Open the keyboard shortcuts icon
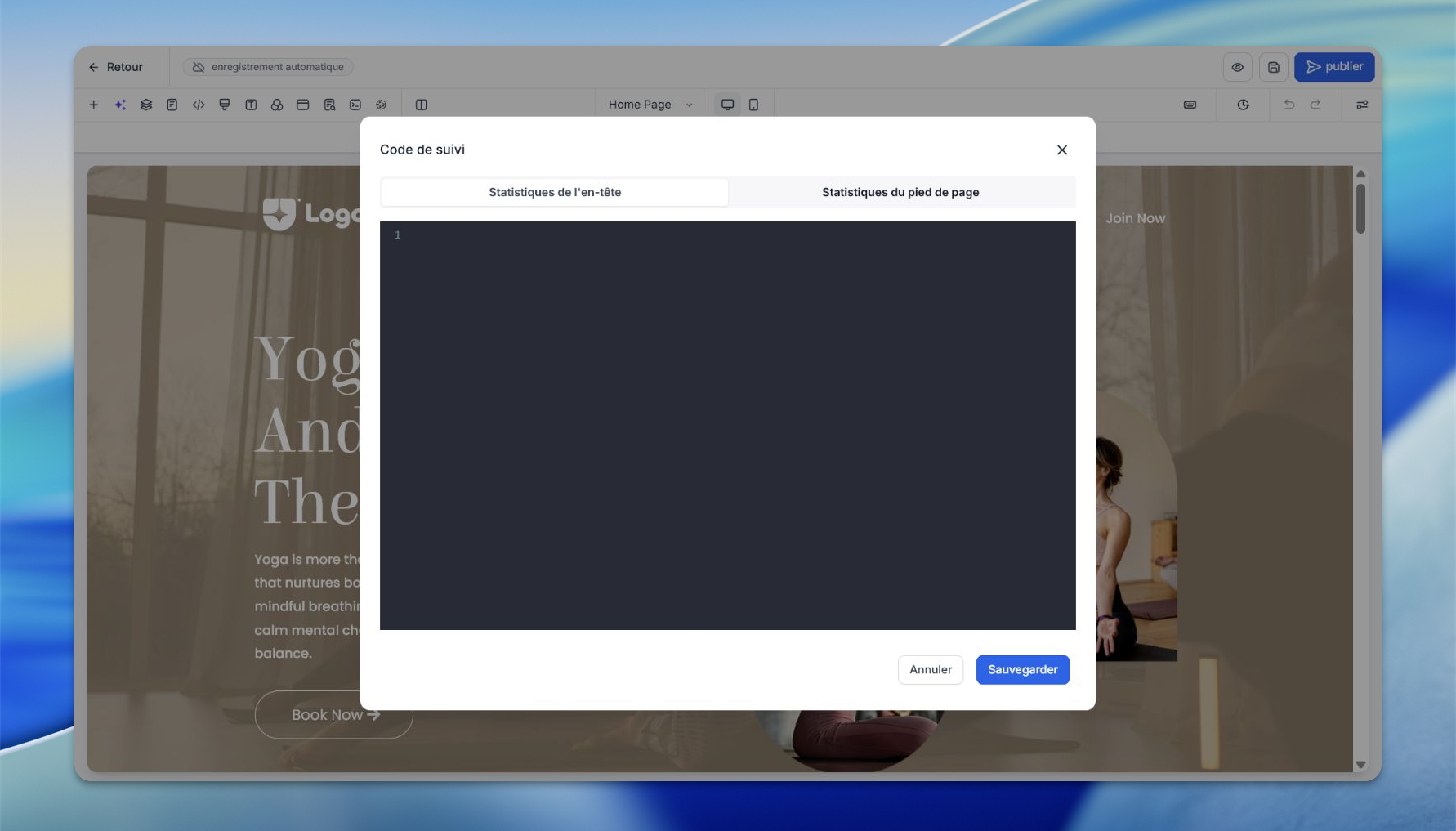Viewport: 1456px width, 831px height. 1190,105
